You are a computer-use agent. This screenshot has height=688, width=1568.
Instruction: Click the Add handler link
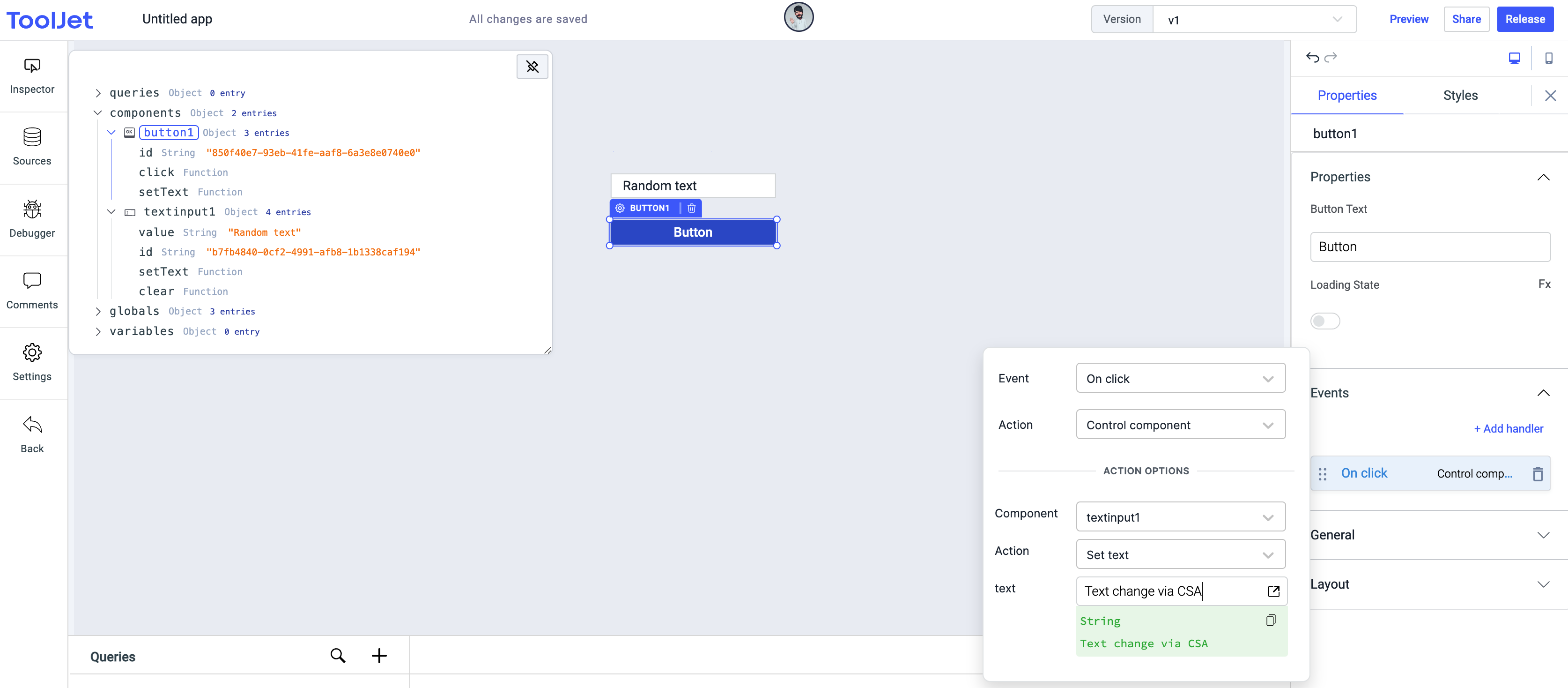(x=1509, y=429)
